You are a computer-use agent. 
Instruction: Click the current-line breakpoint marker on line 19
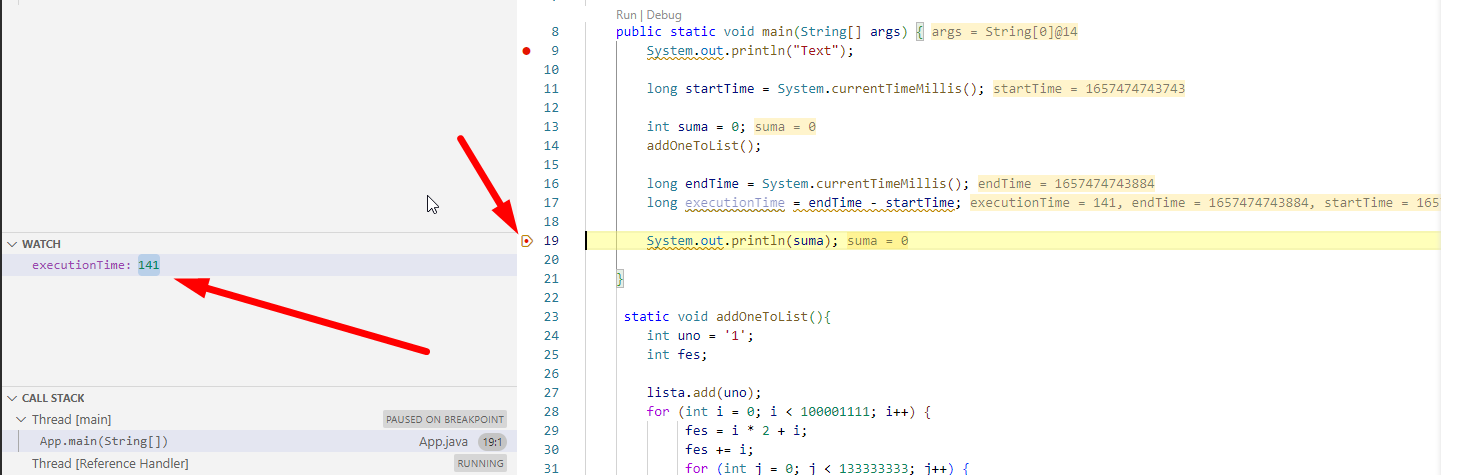527,241
